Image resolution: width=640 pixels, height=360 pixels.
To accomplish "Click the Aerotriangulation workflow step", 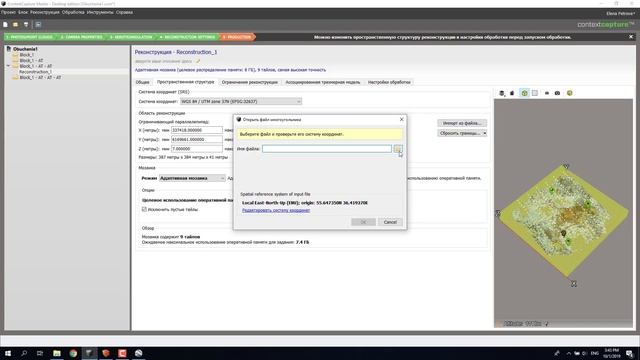I will [131, 37].
